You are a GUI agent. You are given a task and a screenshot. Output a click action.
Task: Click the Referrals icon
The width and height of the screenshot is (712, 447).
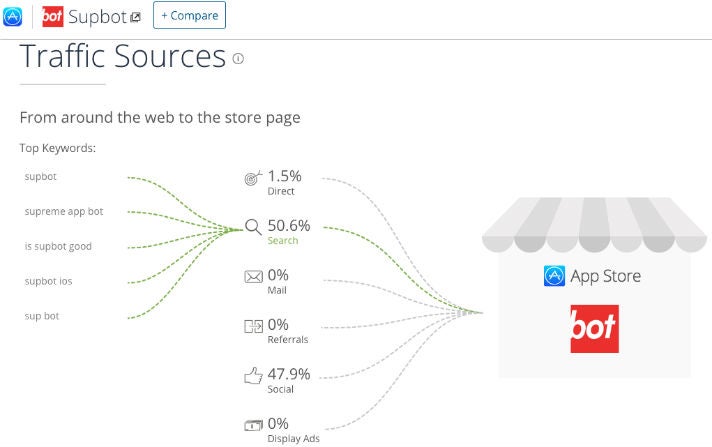click(254, 326)
